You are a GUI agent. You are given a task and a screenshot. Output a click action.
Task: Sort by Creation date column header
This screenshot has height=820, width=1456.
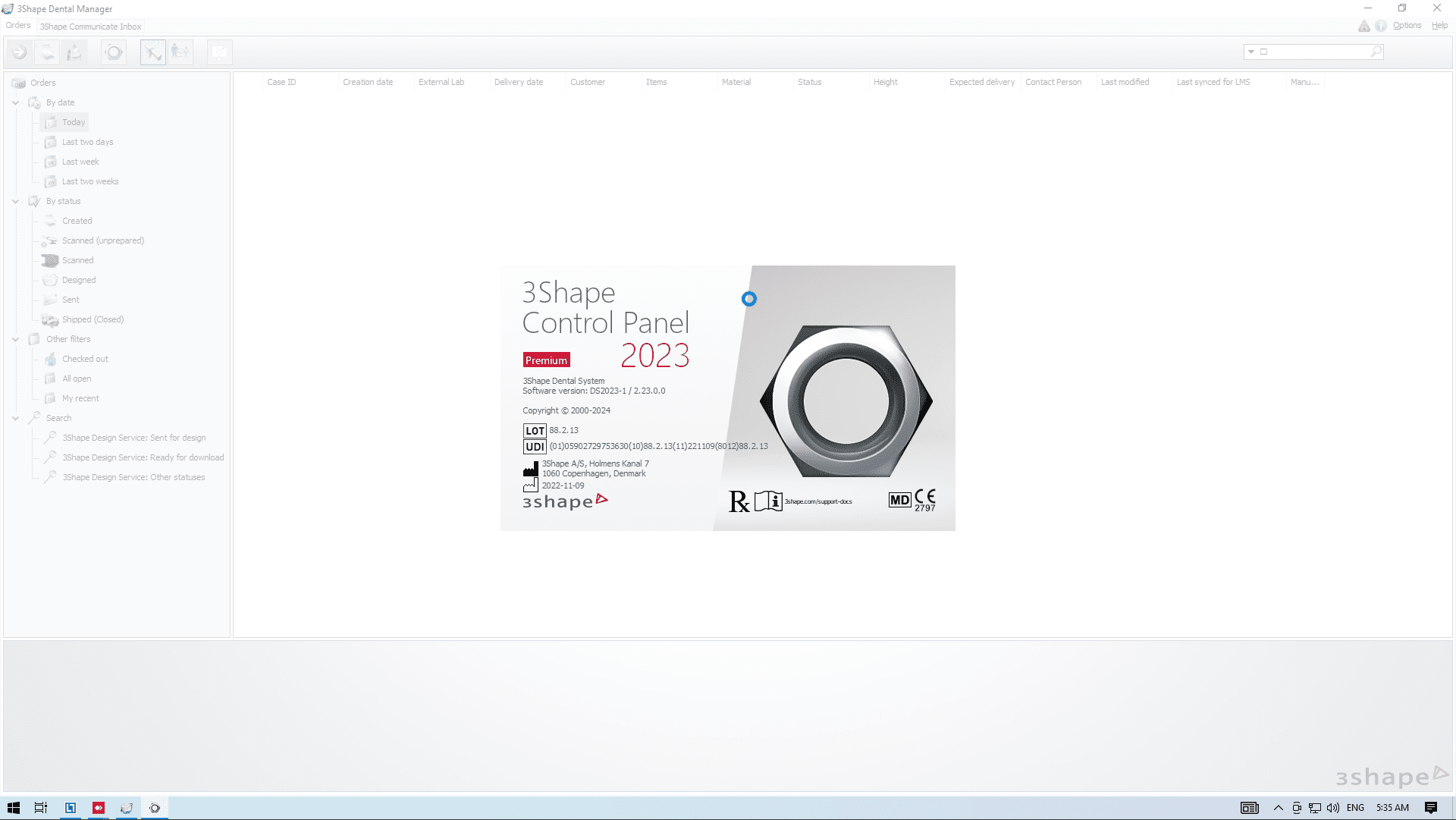click(368, 82)
